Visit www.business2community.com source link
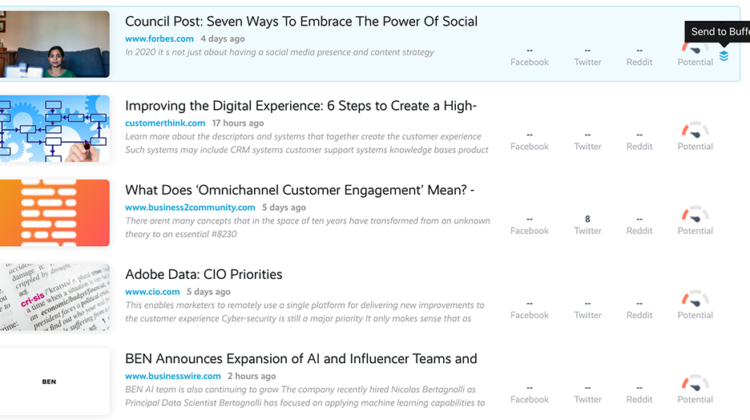 pos(190,207)
